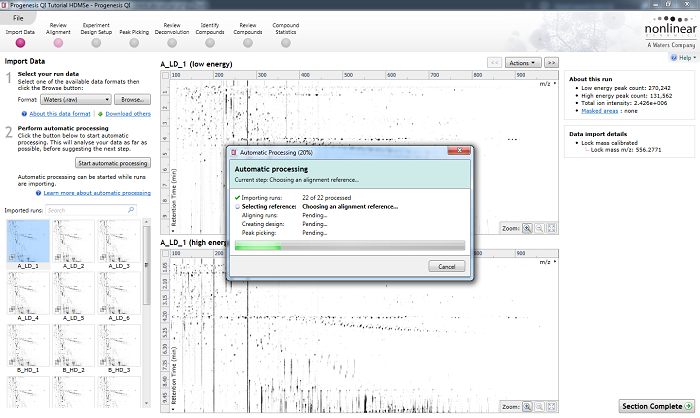Click the high energy plot corner box
Screen dimensions: 700x418
pyautogui.click(x=165, y=253)
